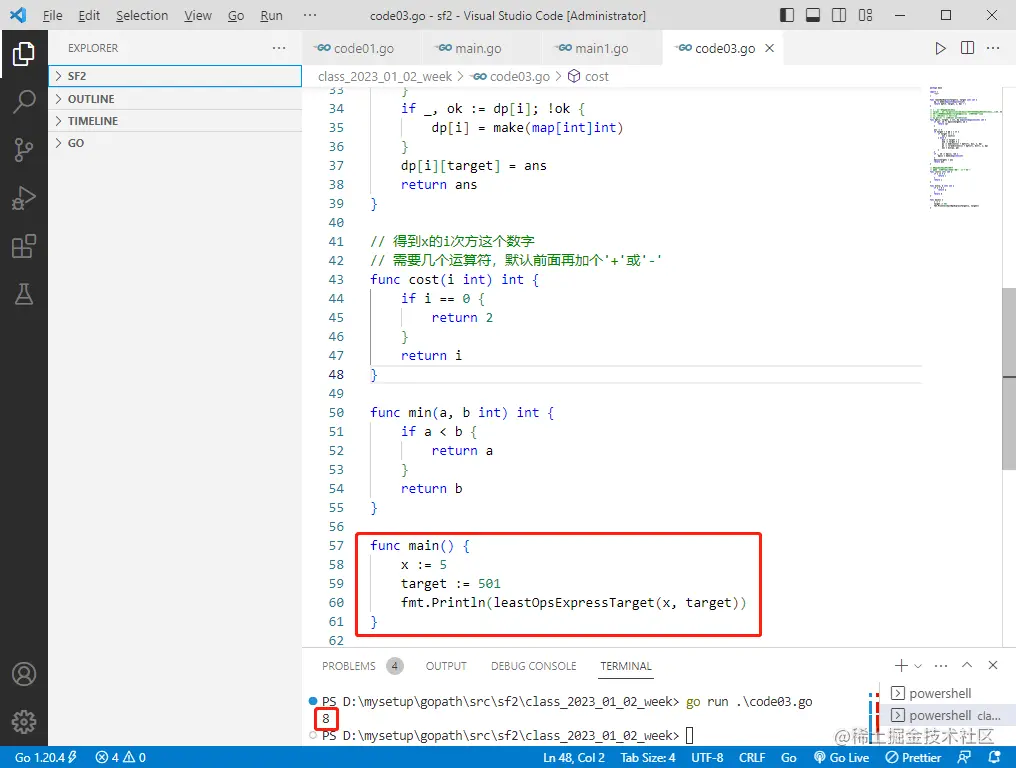Change CRLF end of line sequence
1016x768 pixels.
click(752, 757)
